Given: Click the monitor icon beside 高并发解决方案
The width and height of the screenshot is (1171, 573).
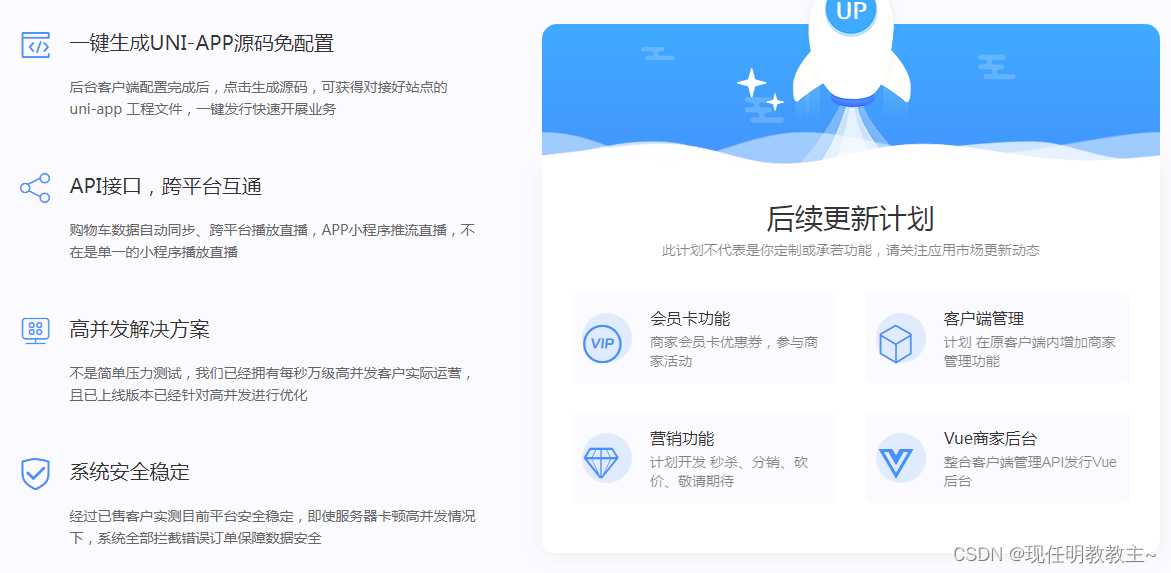Looking at the screenshot, I should [35, 330].
